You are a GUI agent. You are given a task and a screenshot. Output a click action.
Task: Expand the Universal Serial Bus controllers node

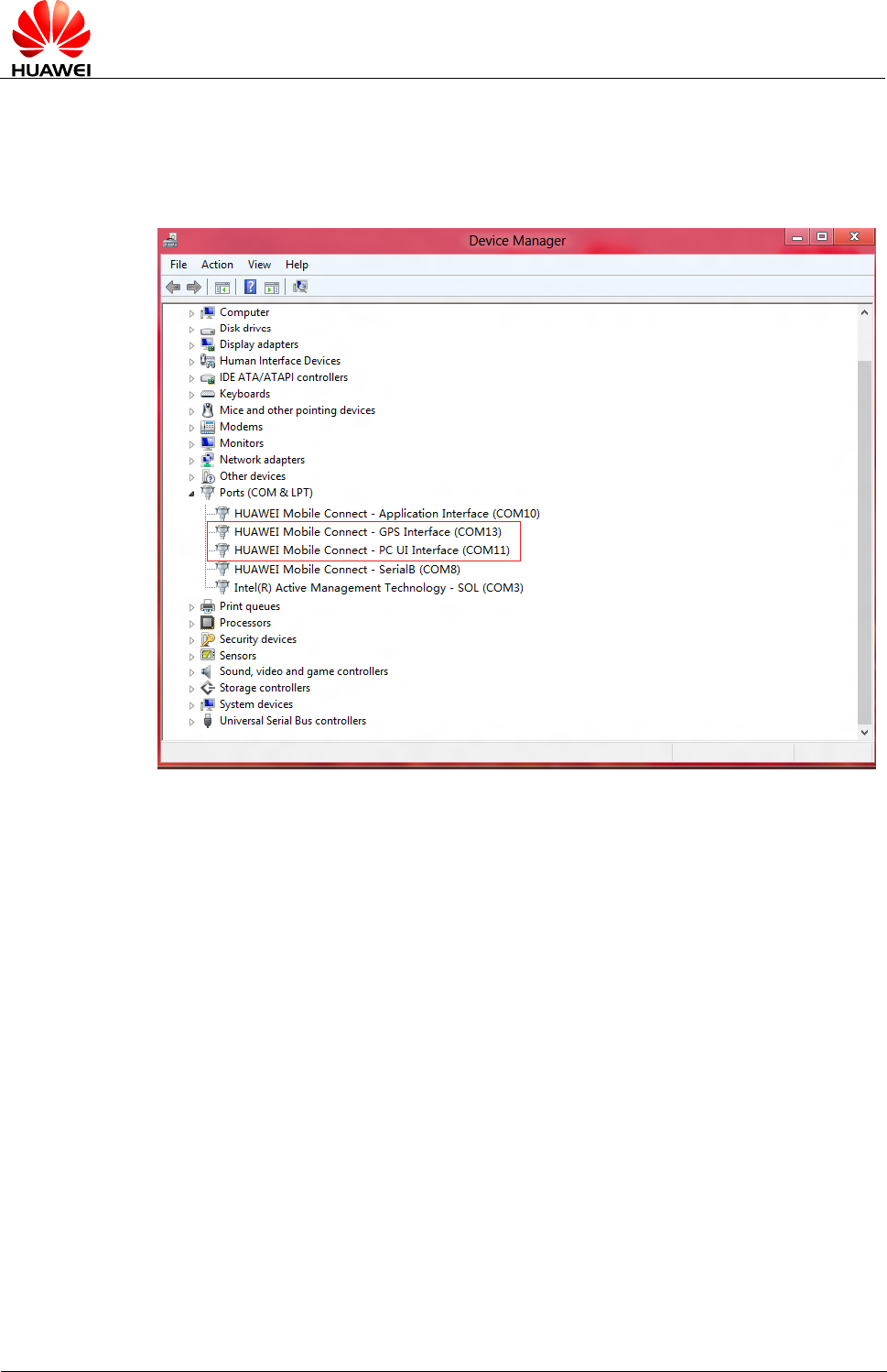pos(191,722)
